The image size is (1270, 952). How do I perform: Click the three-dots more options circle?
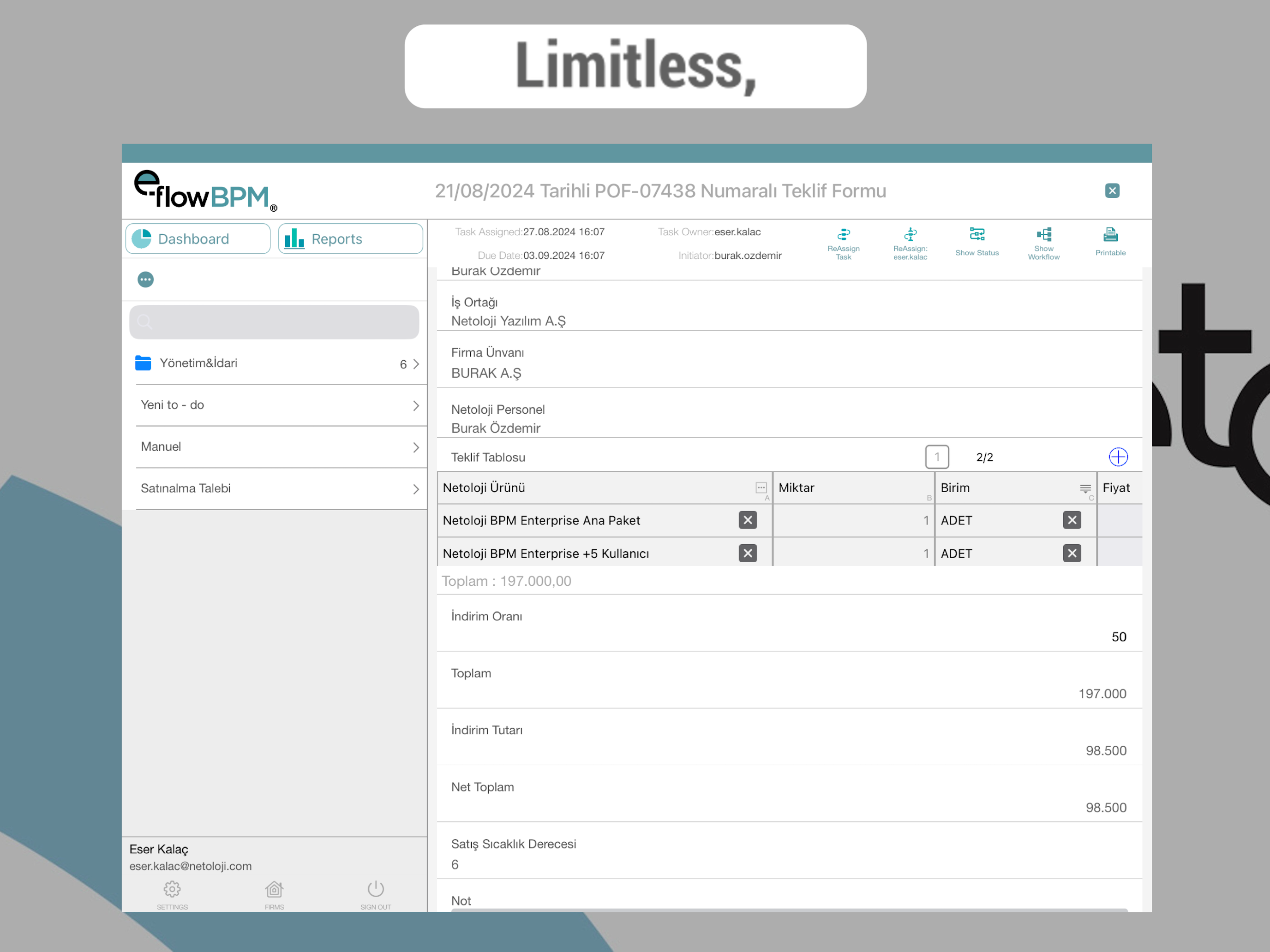(146, 280)
